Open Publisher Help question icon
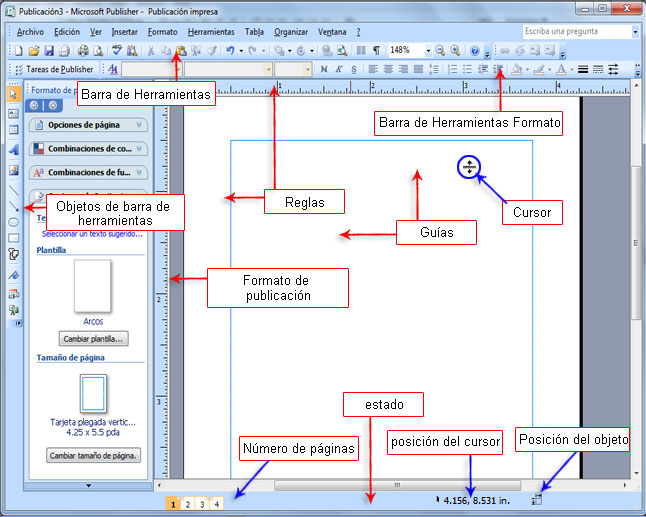Screen dimensions: 646x517 coord(475,51)
